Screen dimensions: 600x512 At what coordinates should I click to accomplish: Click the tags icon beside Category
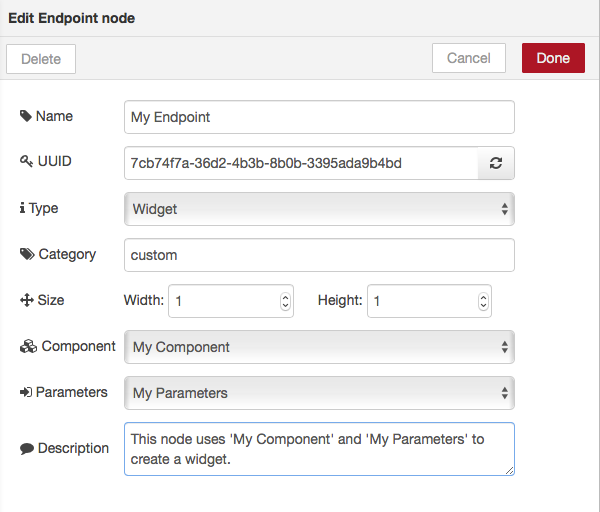pyautogui.click(x=27, y=254)
